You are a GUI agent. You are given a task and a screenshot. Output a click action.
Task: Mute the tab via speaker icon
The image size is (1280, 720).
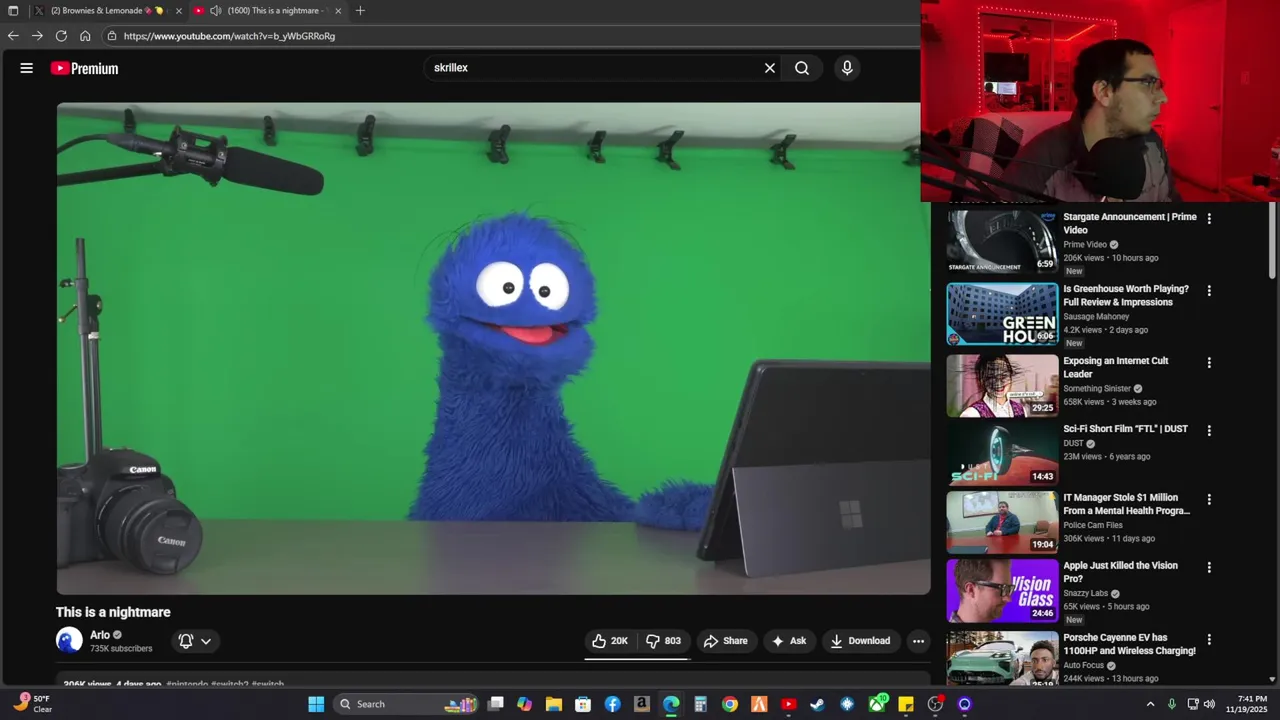point(215,11)
